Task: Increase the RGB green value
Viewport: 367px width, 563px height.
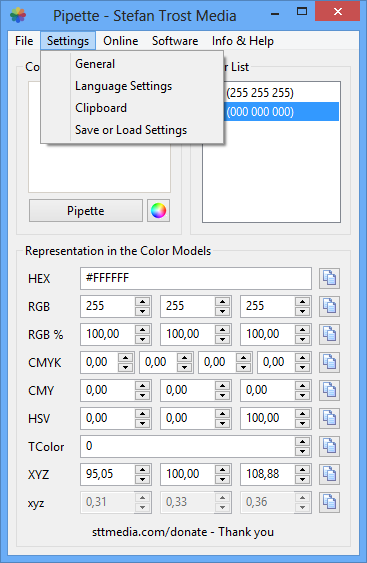Action: (223, 302)
